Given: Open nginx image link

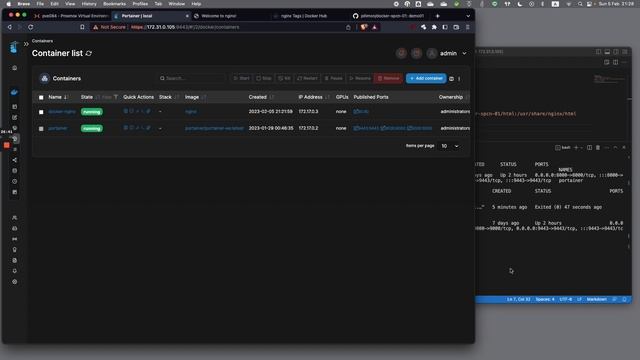Looking at the screenshot, I should (x=191, y=111).
